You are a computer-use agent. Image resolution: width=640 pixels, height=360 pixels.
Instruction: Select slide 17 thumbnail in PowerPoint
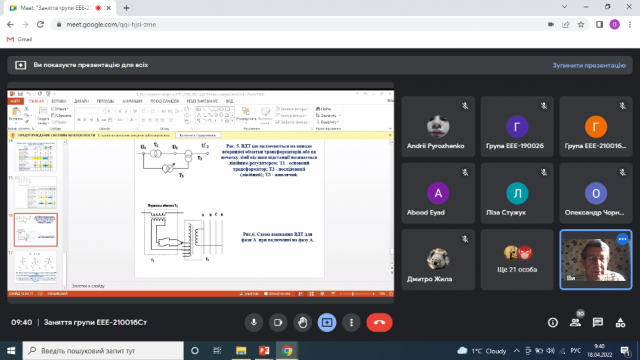[36, 267]
